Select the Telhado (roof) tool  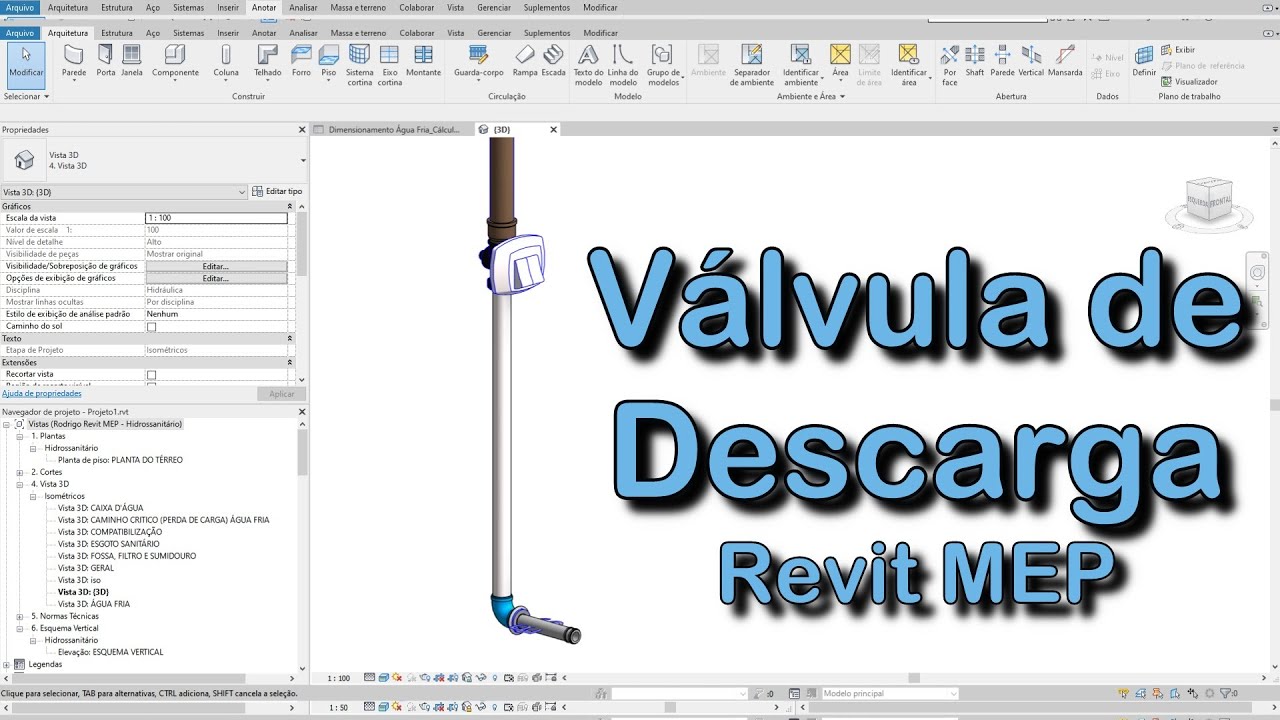tap(267, 62)
